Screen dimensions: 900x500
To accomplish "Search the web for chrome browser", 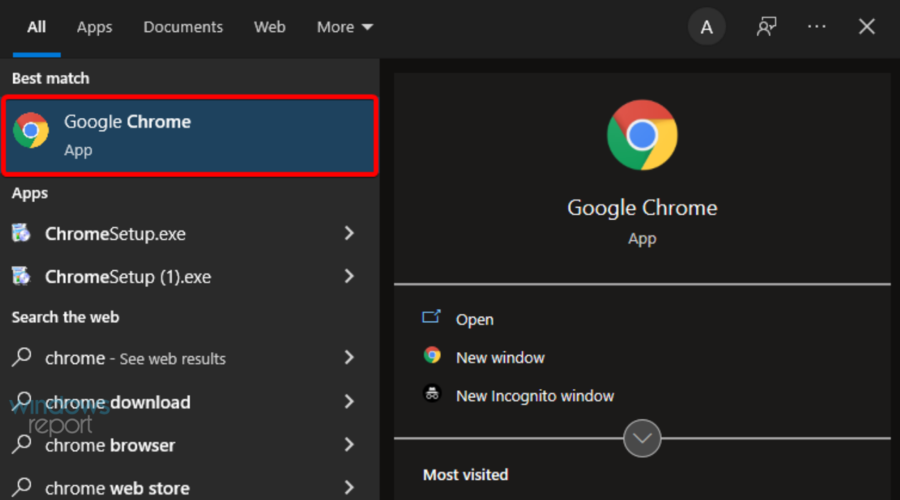I will 184,445.
